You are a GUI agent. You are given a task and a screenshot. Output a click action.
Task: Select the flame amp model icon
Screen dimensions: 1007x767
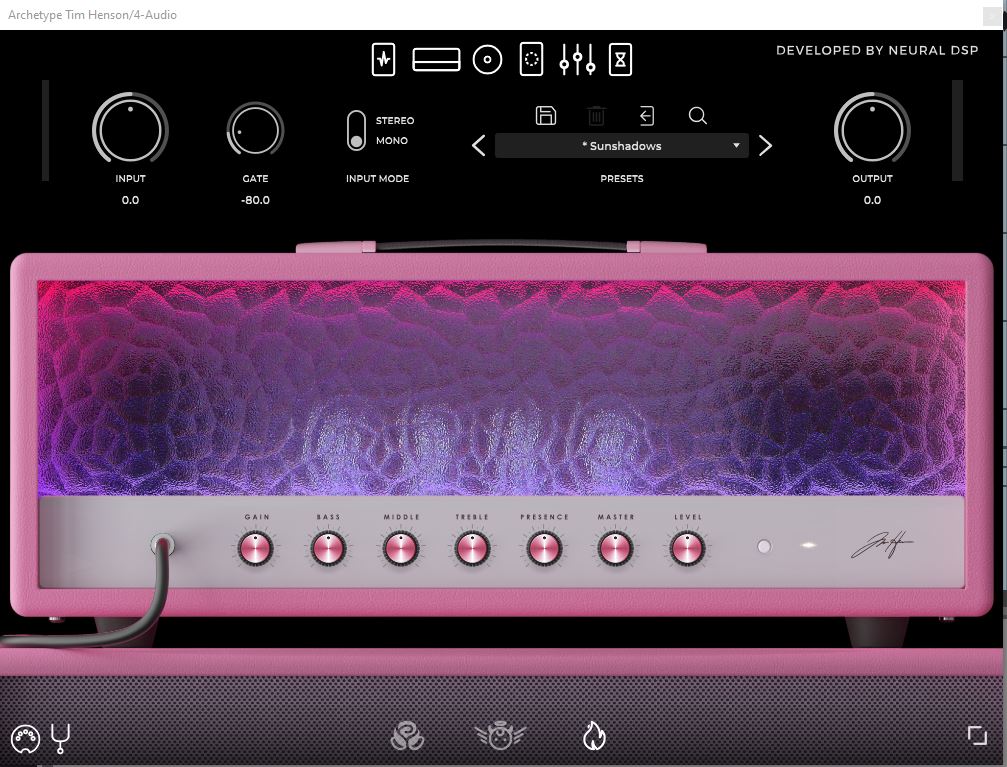point(594,736)
